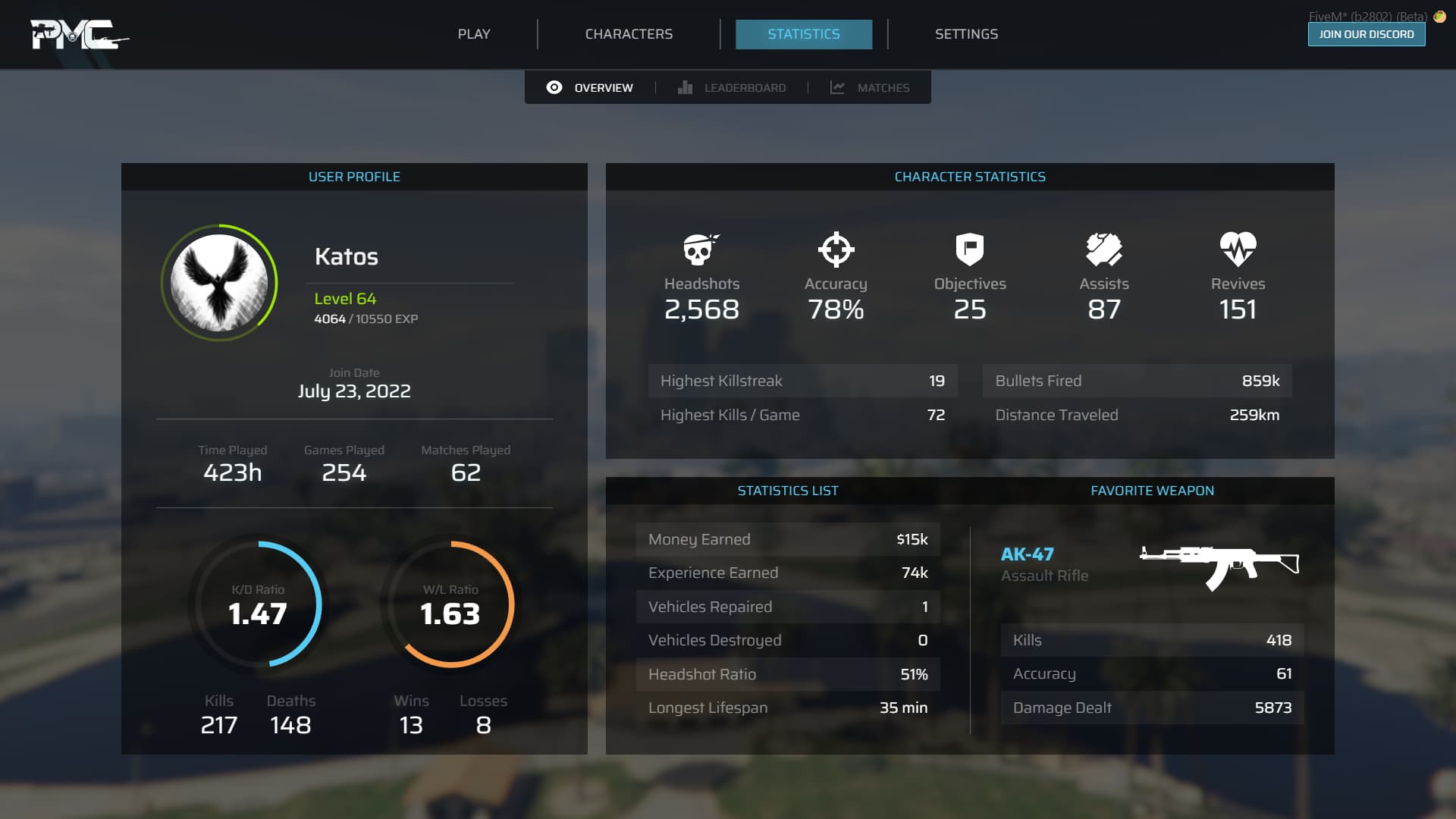Viewport: 1456px width, 819px height.
Task: Switch to the Characters tab
Action: click(x=629, y=34)
